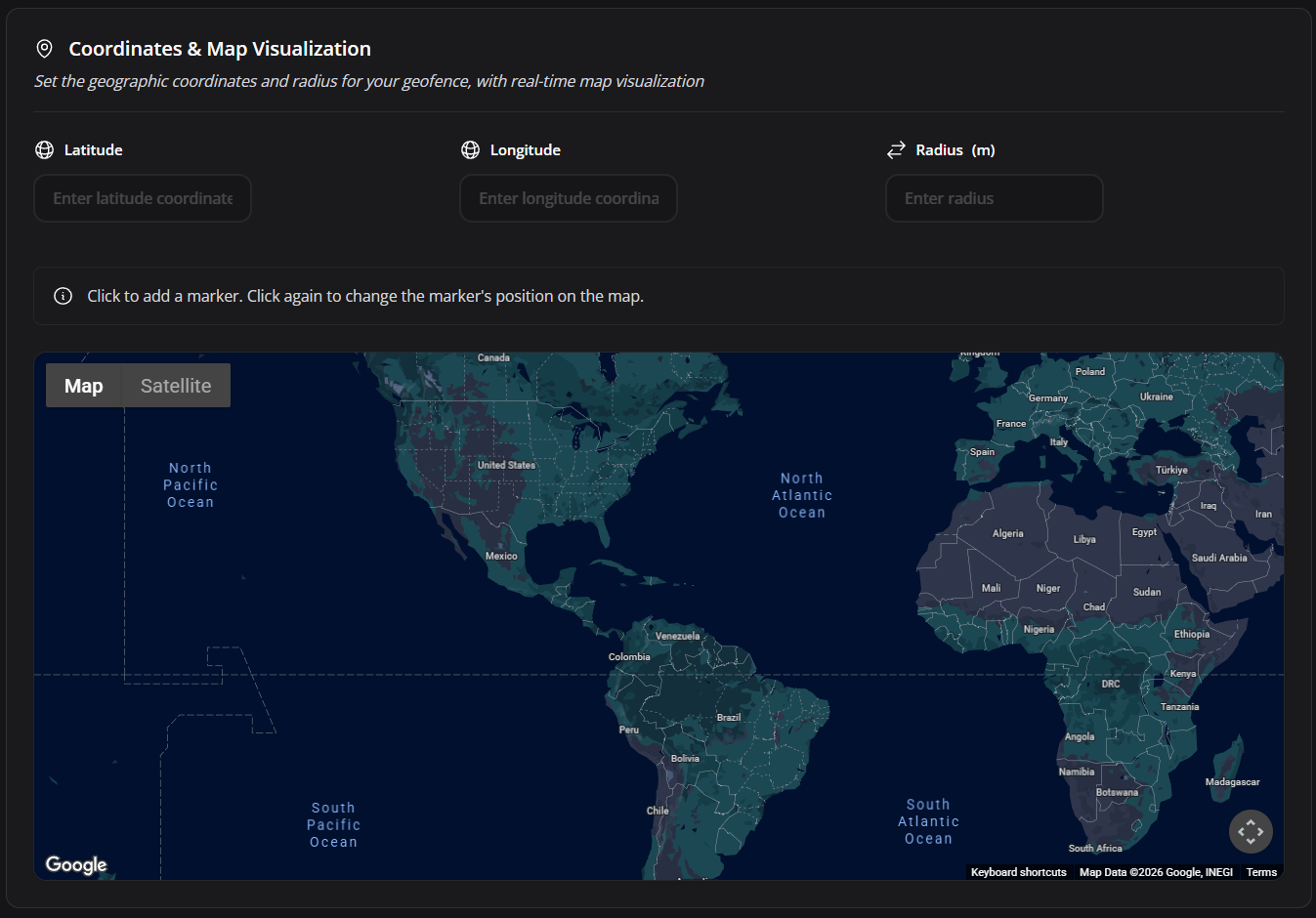Switch to Satellite view type

point(176,386)
